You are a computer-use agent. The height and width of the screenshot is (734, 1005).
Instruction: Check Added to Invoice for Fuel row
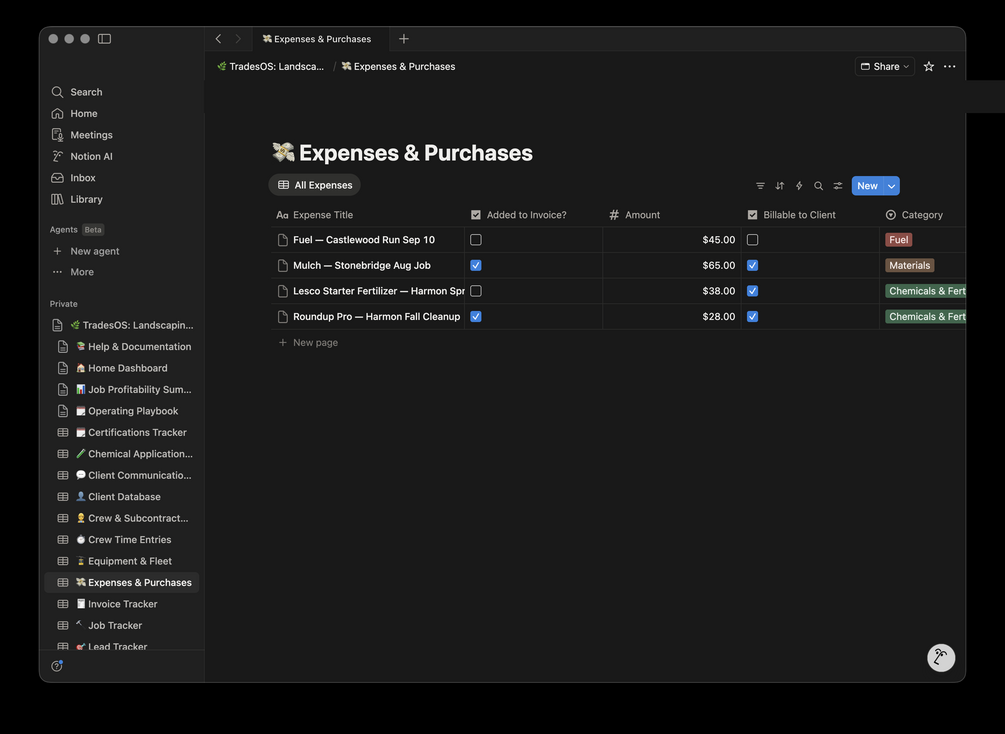[x=476, y=240]
